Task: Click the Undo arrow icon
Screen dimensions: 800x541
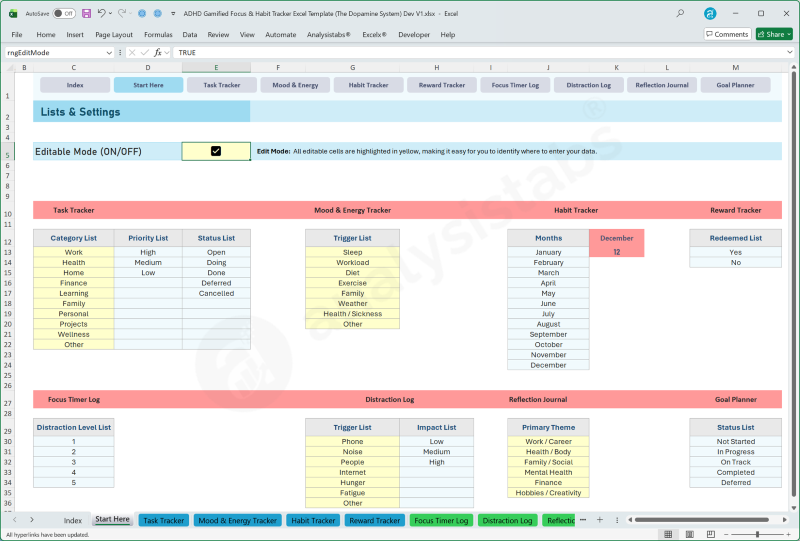Action: click(x=102, y=14)
